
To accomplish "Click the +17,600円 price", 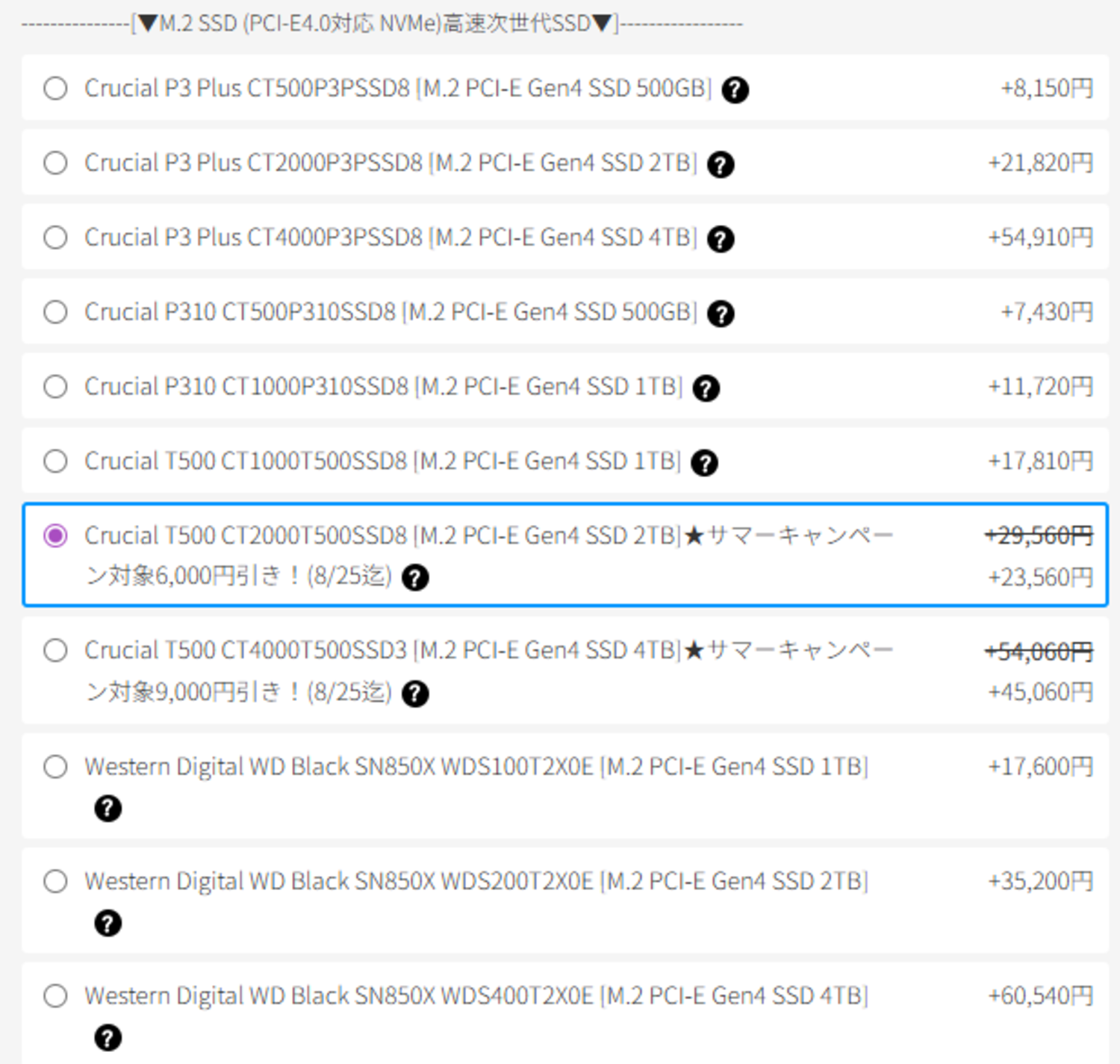I will (1041, 767).
